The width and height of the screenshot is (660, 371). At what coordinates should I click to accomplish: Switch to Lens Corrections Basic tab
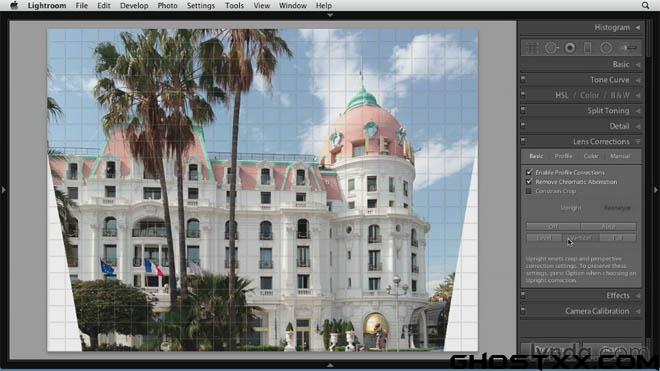536,156
